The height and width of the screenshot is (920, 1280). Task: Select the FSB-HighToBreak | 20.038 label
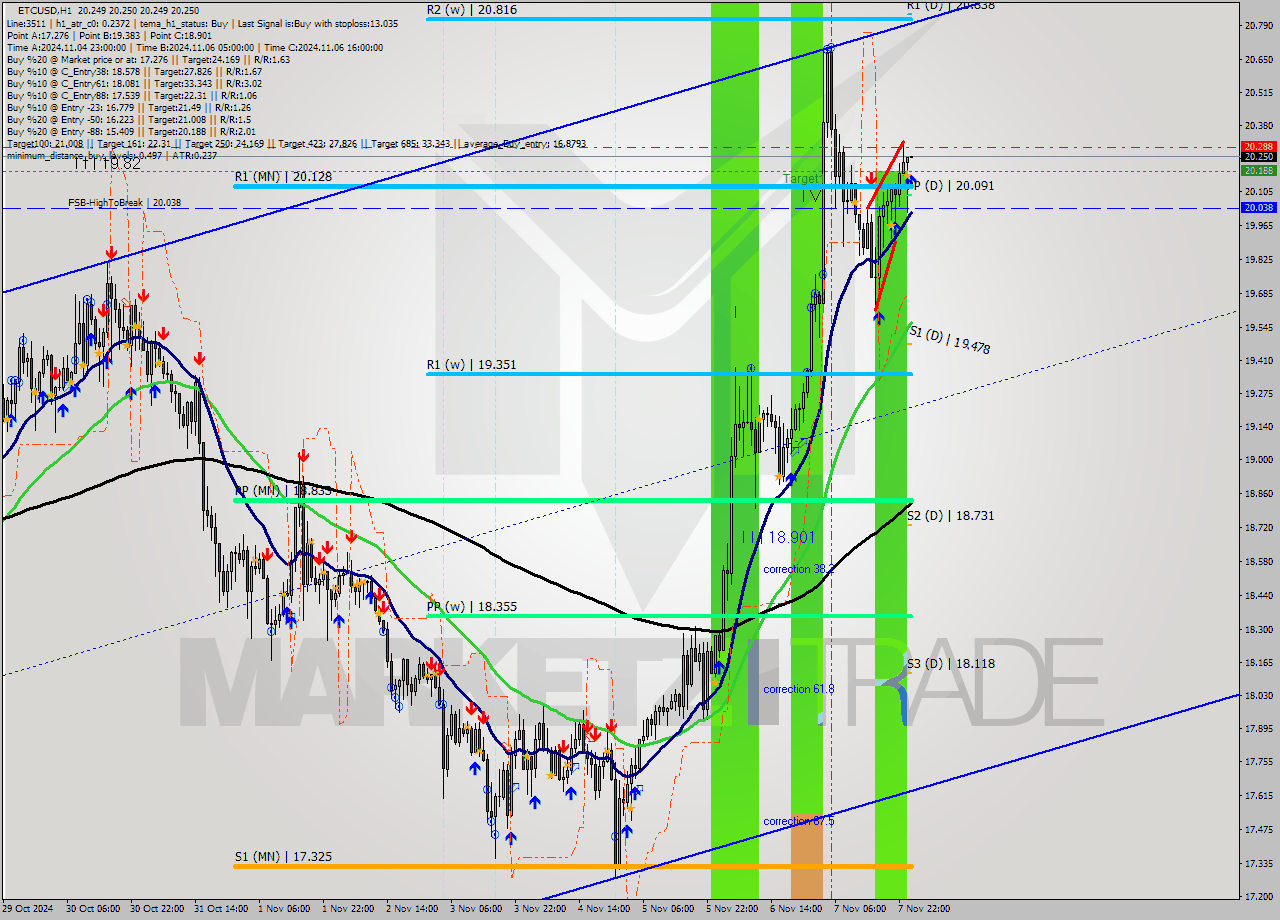(124, 202)
